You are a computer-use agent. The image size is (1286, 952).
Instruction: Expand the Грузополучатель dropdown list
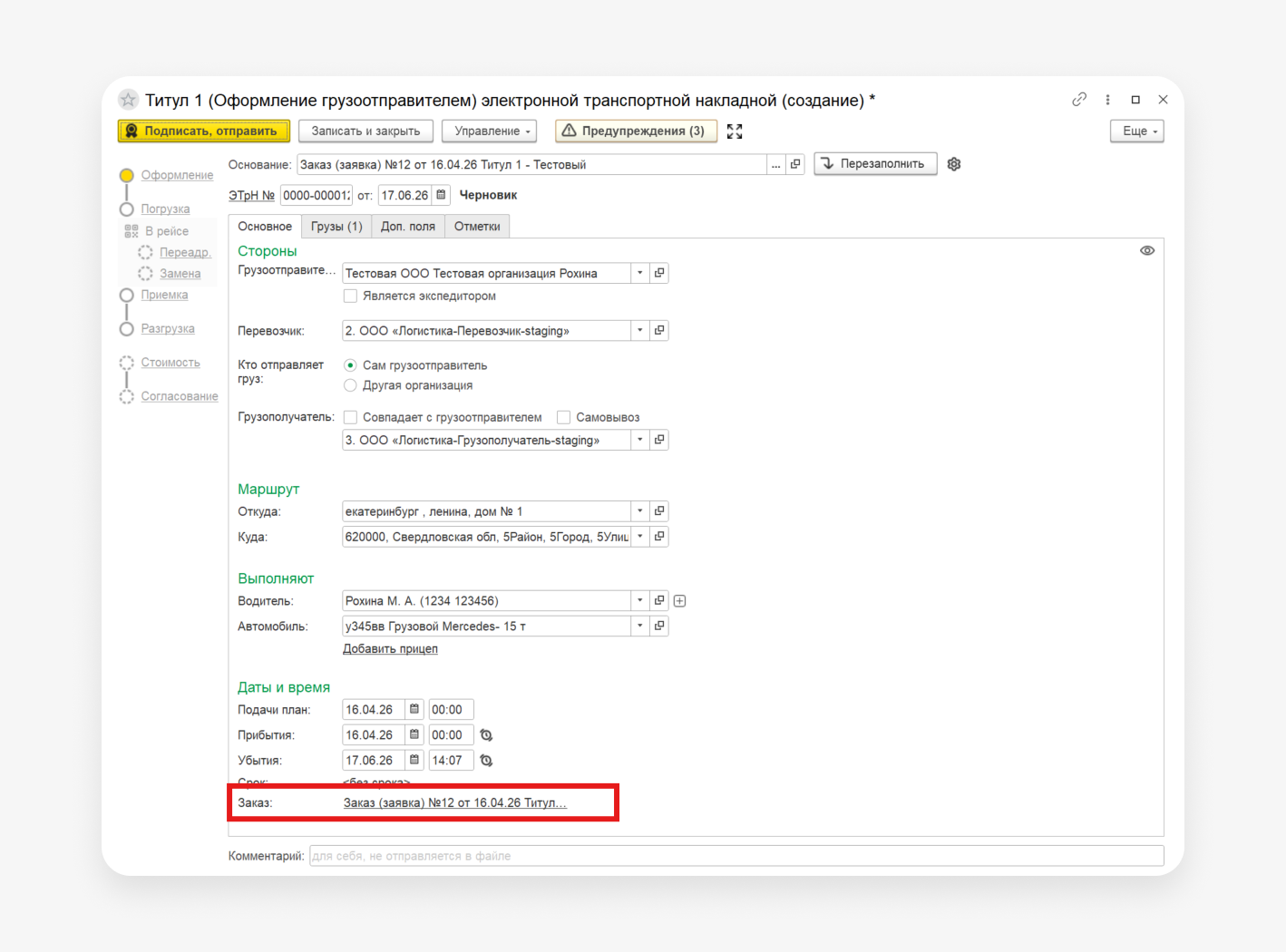640,440
